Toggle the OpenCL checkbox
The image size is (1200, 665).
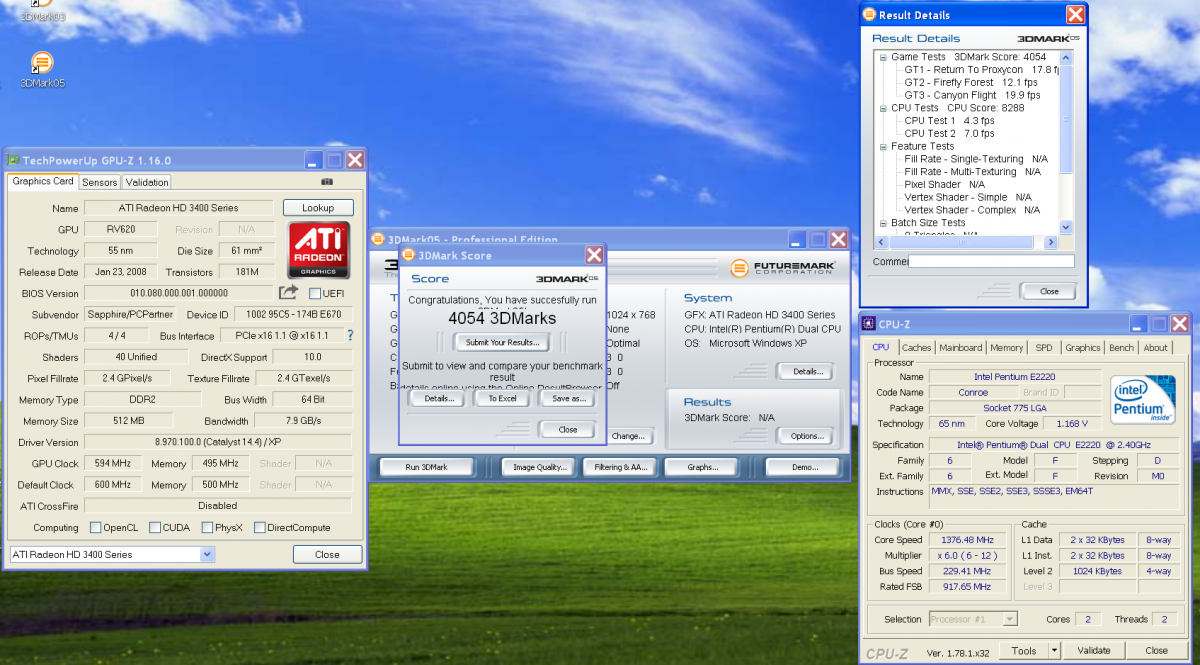pyautogui.click(x=96, y=527)
